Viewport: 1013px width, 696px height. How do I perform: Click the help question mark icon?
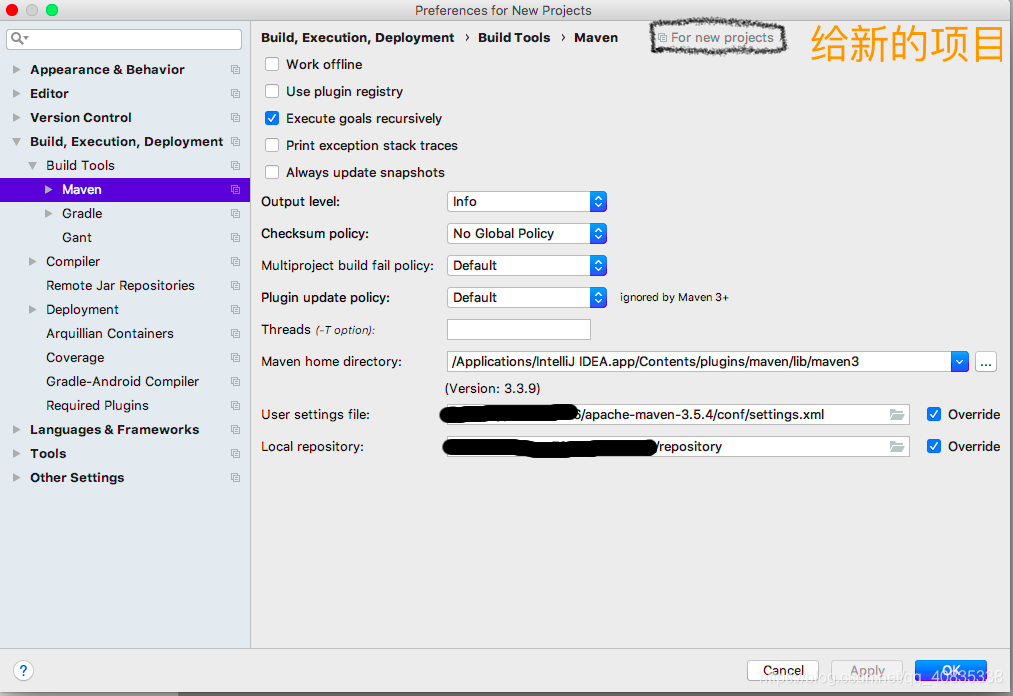coord(23,670)
